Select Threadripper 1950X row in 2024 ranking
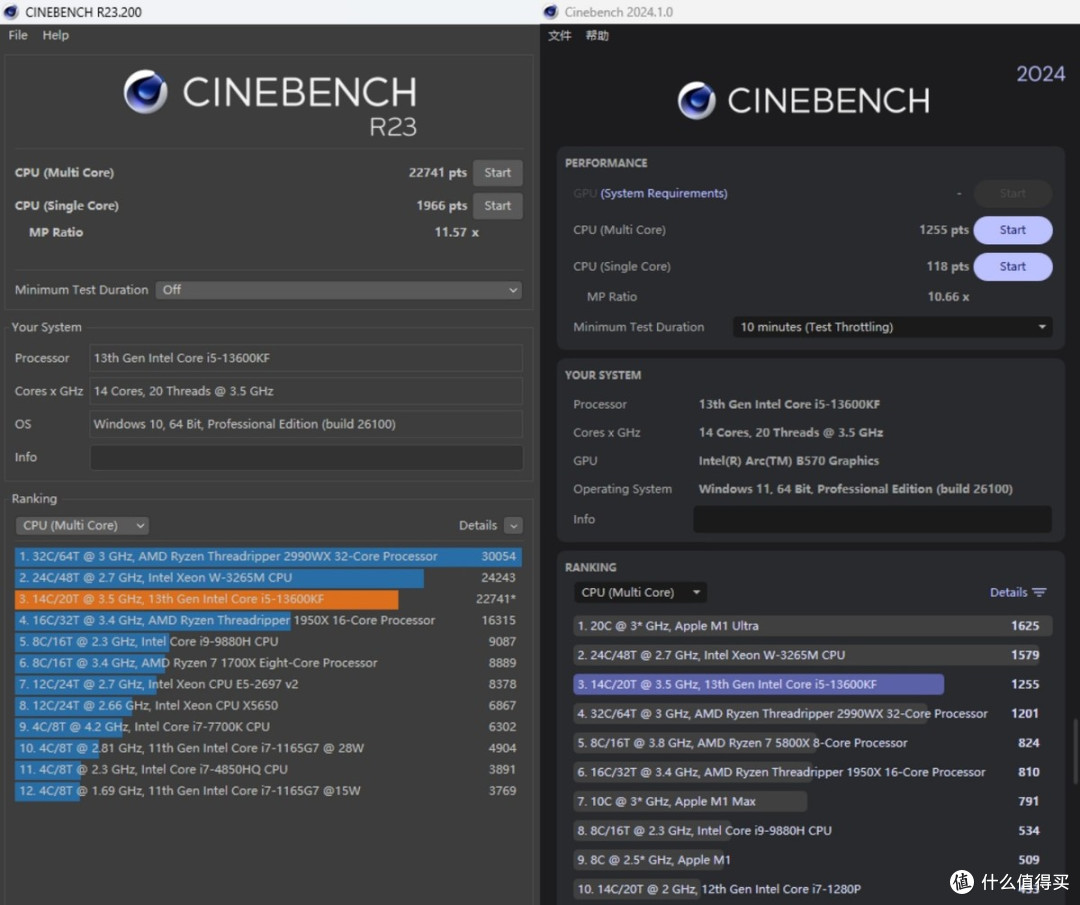1080x905 pixels. click(812, 772)
